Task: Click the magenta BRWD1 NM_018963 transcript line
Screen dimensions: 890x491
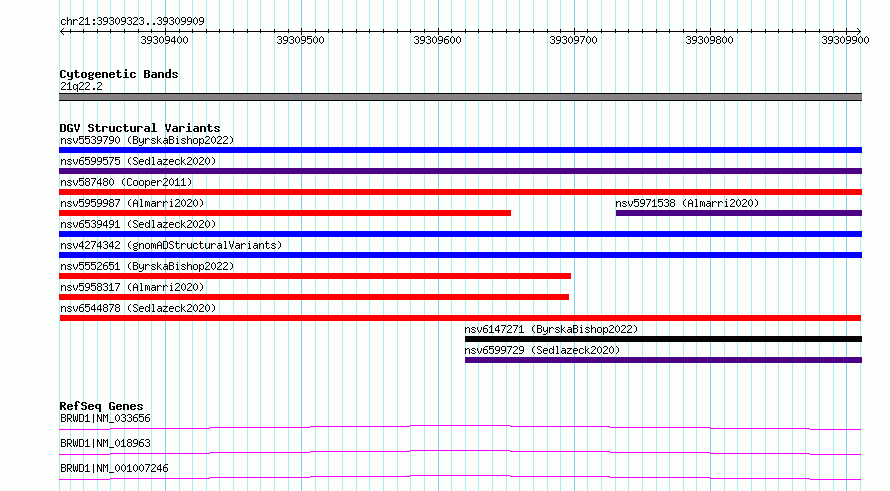Action: [460, 452]
